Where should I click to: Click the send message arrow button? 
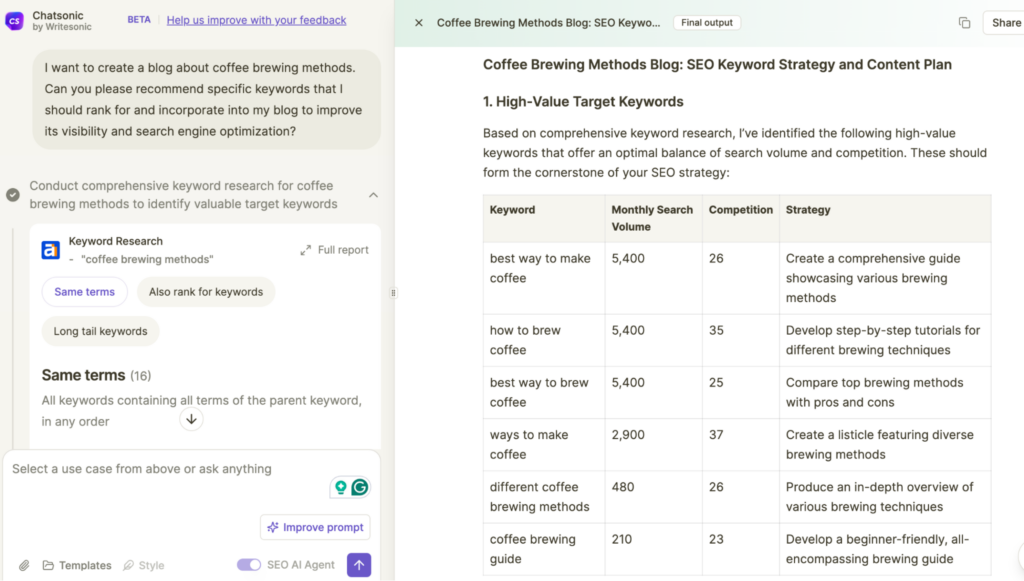[359, 565]
